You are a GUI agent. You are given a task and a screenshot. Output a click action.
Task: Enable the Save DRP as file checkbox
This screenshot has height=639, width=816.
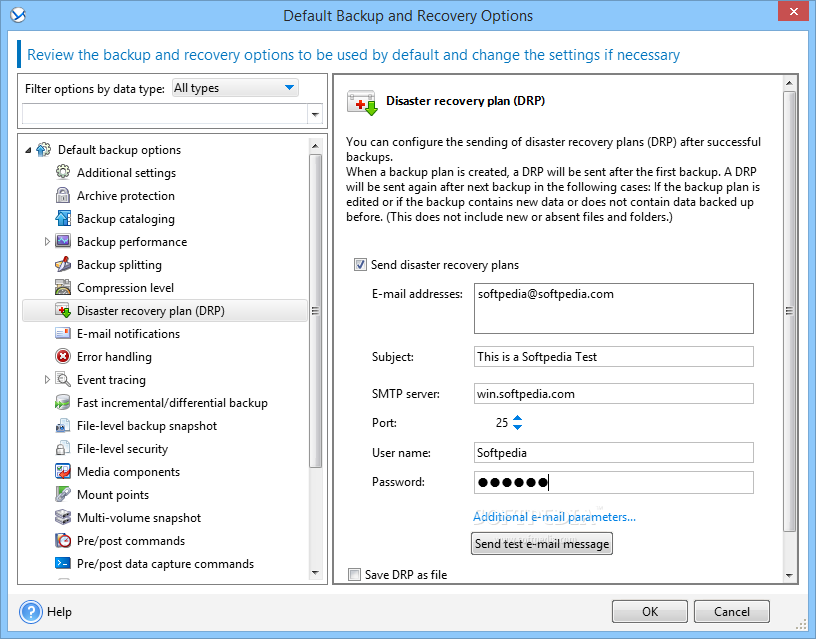click(x=354, y=574)
